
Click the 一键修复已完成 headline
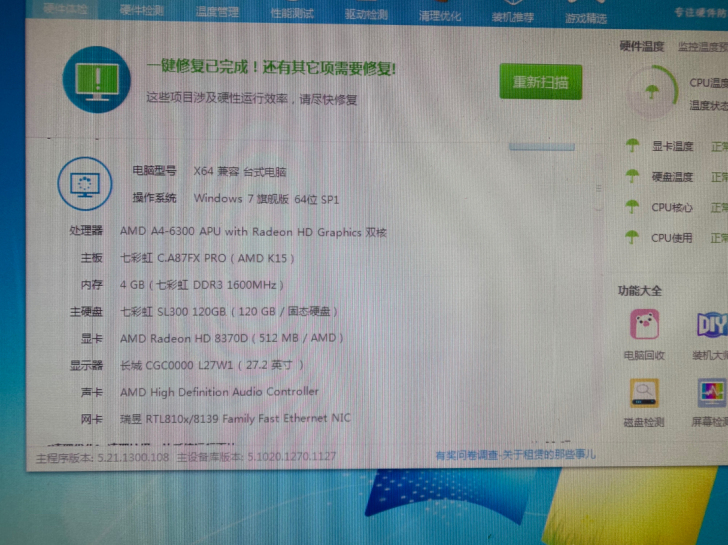click(x=271, y=68)
